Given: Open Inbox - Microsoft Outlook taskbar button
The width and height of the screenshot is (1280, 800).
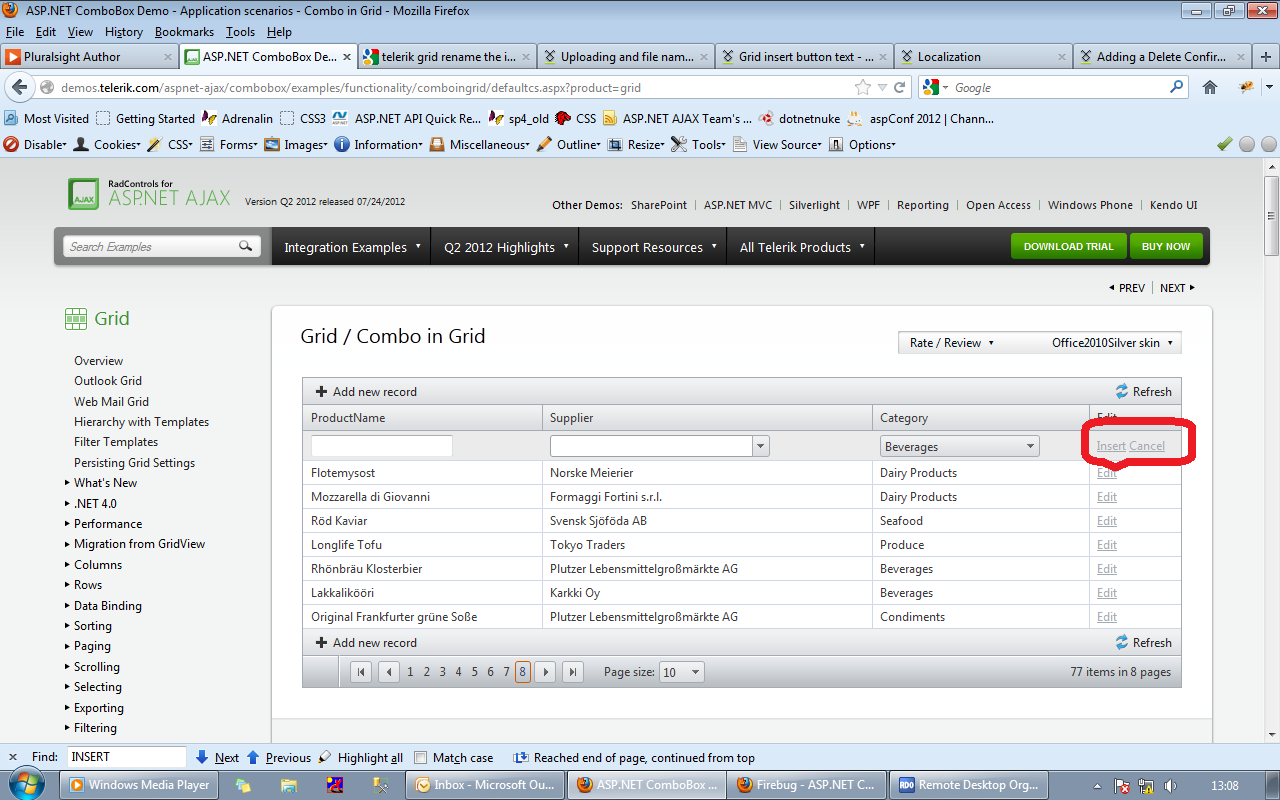Looking at the screenshot, I should [484, 785].
